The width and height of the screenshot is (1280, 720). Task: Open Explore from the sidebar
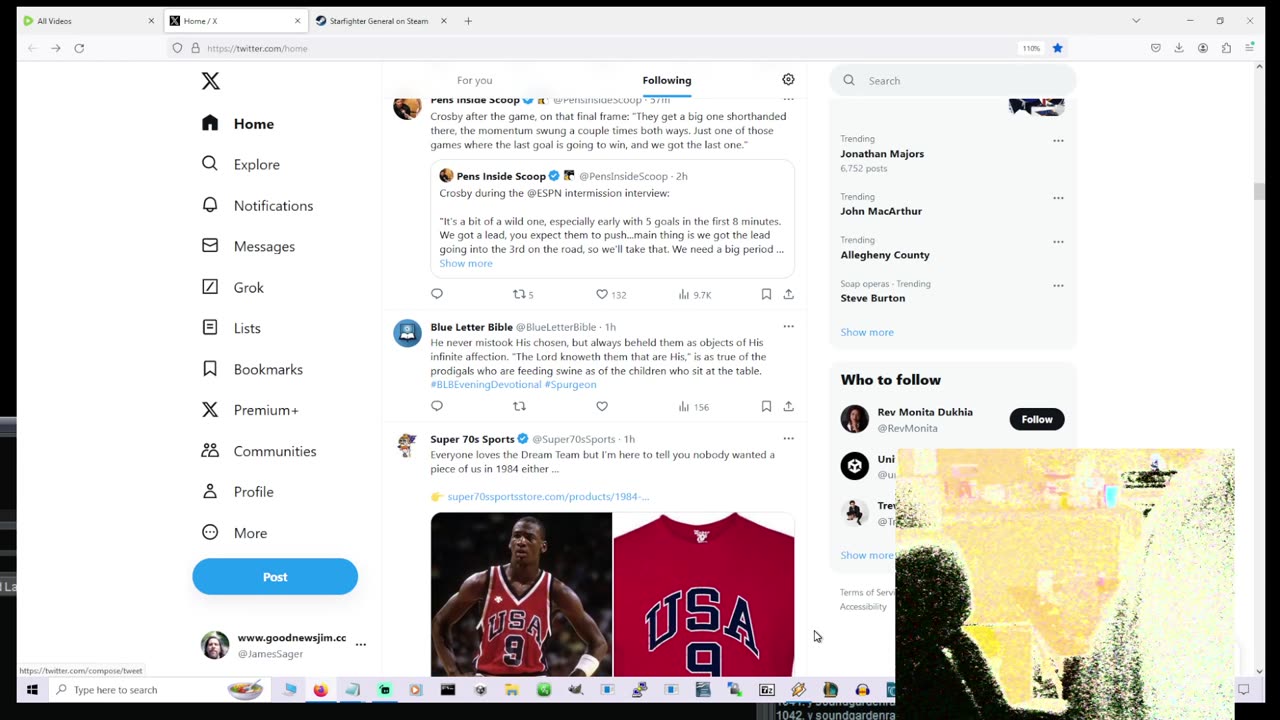241,164
